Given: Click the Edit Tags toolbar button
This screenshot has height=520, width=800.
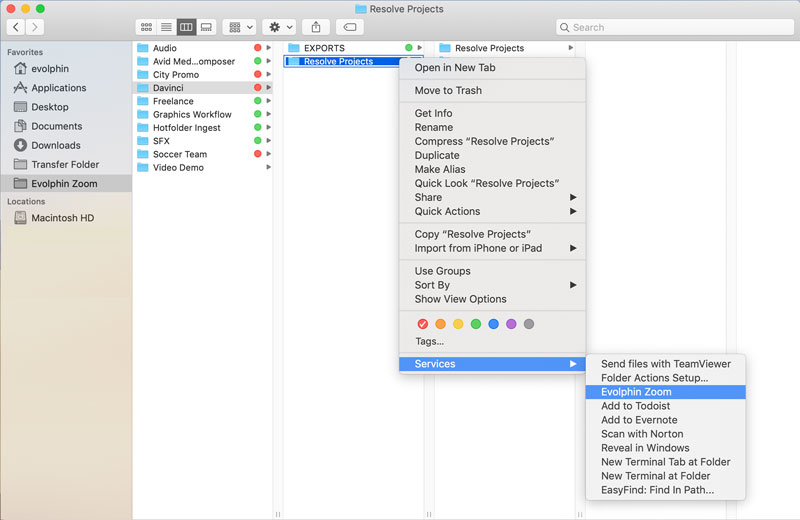Looking at the screenshot, I should click(x=350, y=27).
